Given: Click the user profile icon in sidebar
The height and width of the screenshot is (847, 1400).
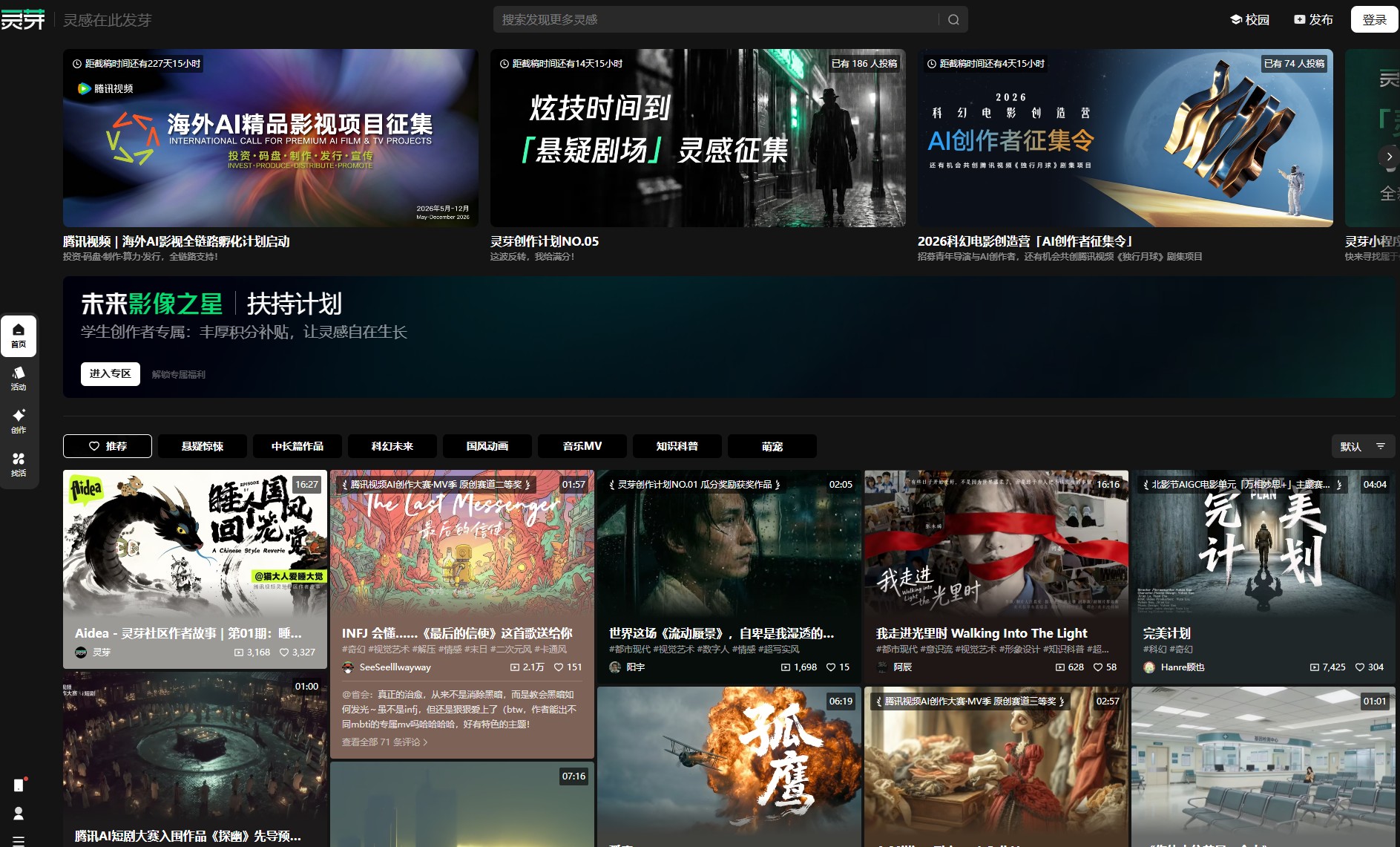Looking at the screenshot, I should click(x=19, y=814).
